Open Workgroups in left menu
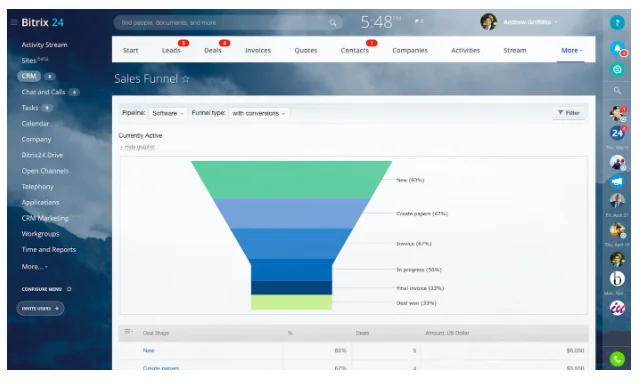This screenshot has height=384, width=642. tap(41, 234)
